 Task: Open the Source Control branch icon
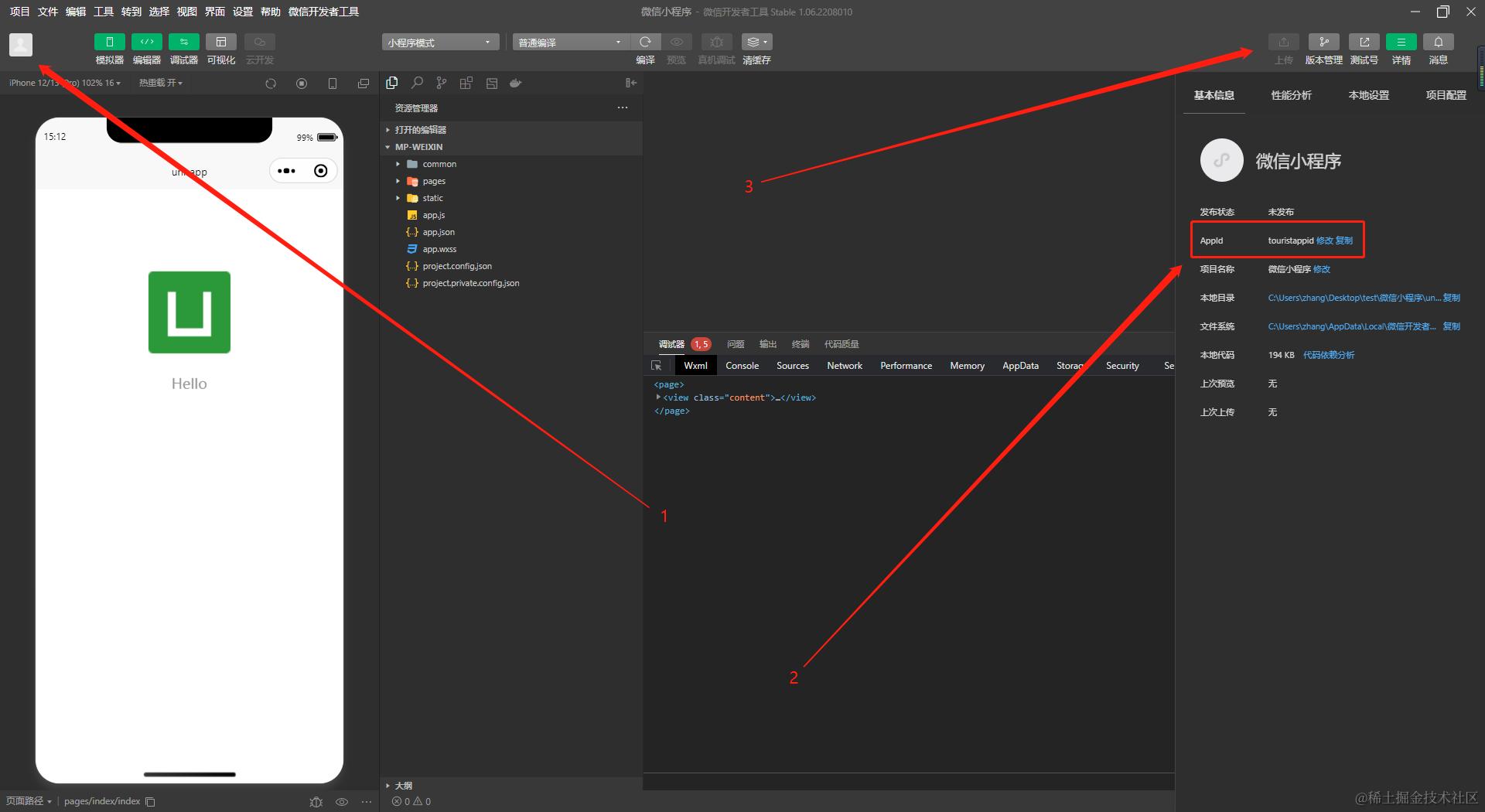(442, 83)
